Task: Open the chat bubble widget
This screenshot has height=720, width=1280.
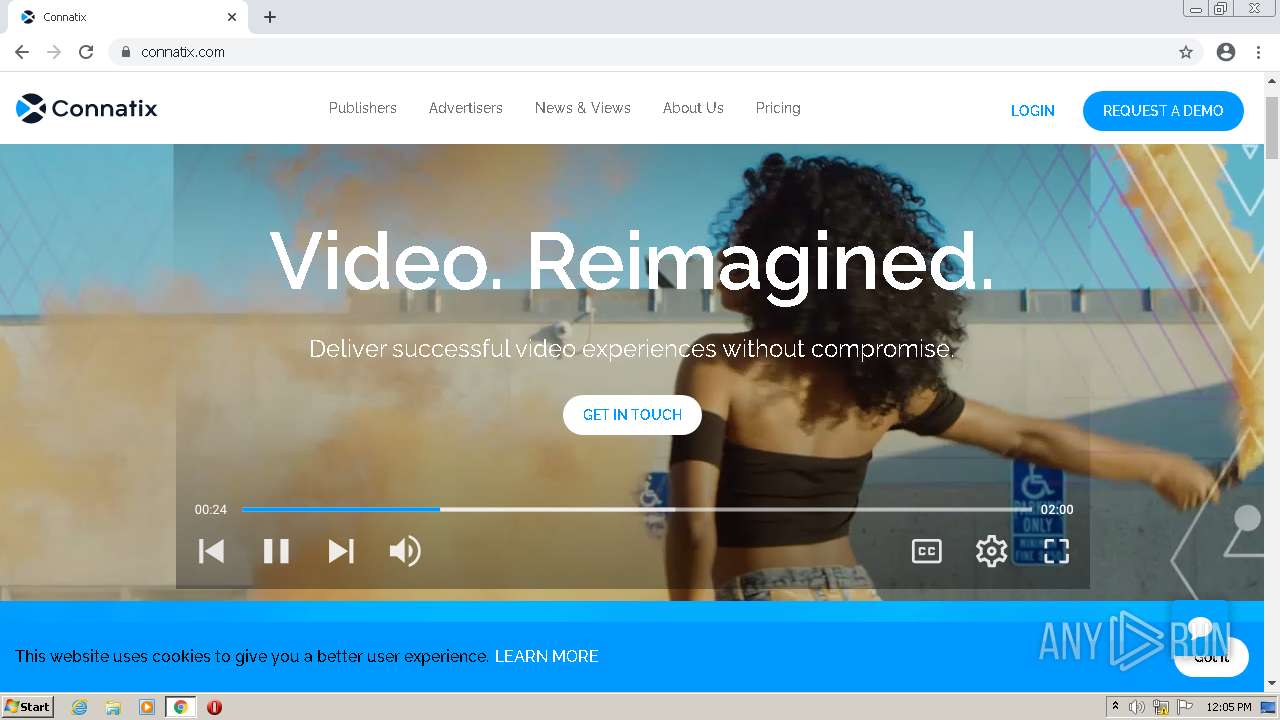Action: (x=1200, y=628)
